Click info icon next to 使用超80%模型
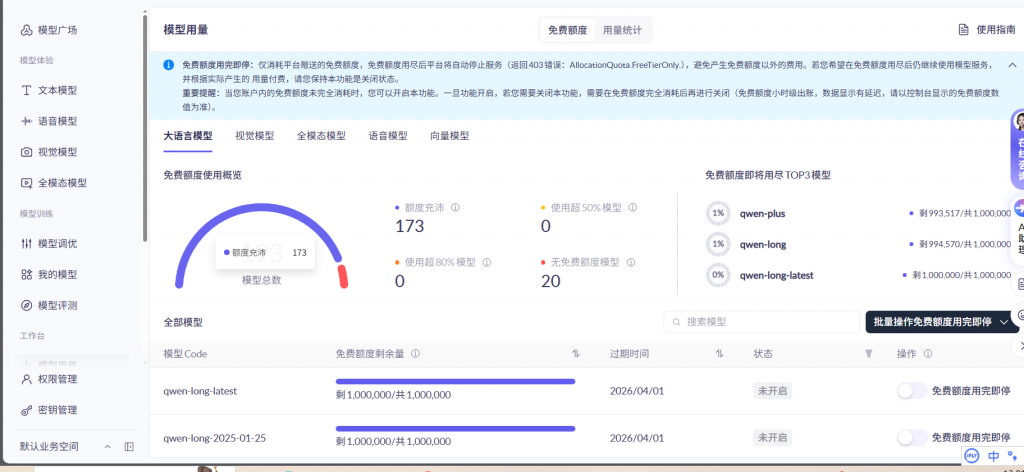Viewport: 1024px width, 472px height. coord(487,262)
